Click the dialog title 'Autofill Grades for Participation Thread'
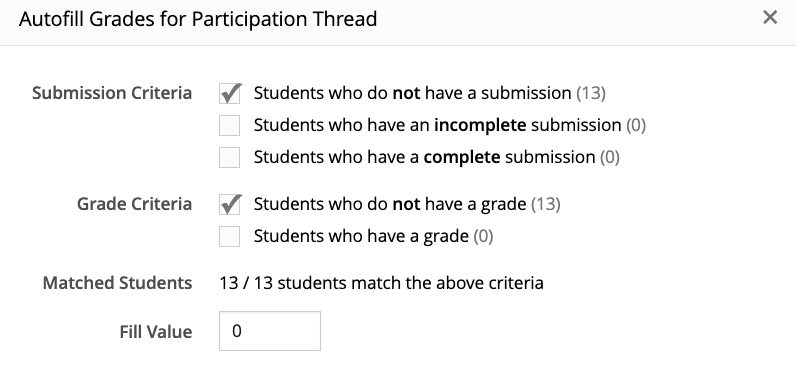Image resolution: width=796 pixels, height=374 pixels. click(198, 19)
